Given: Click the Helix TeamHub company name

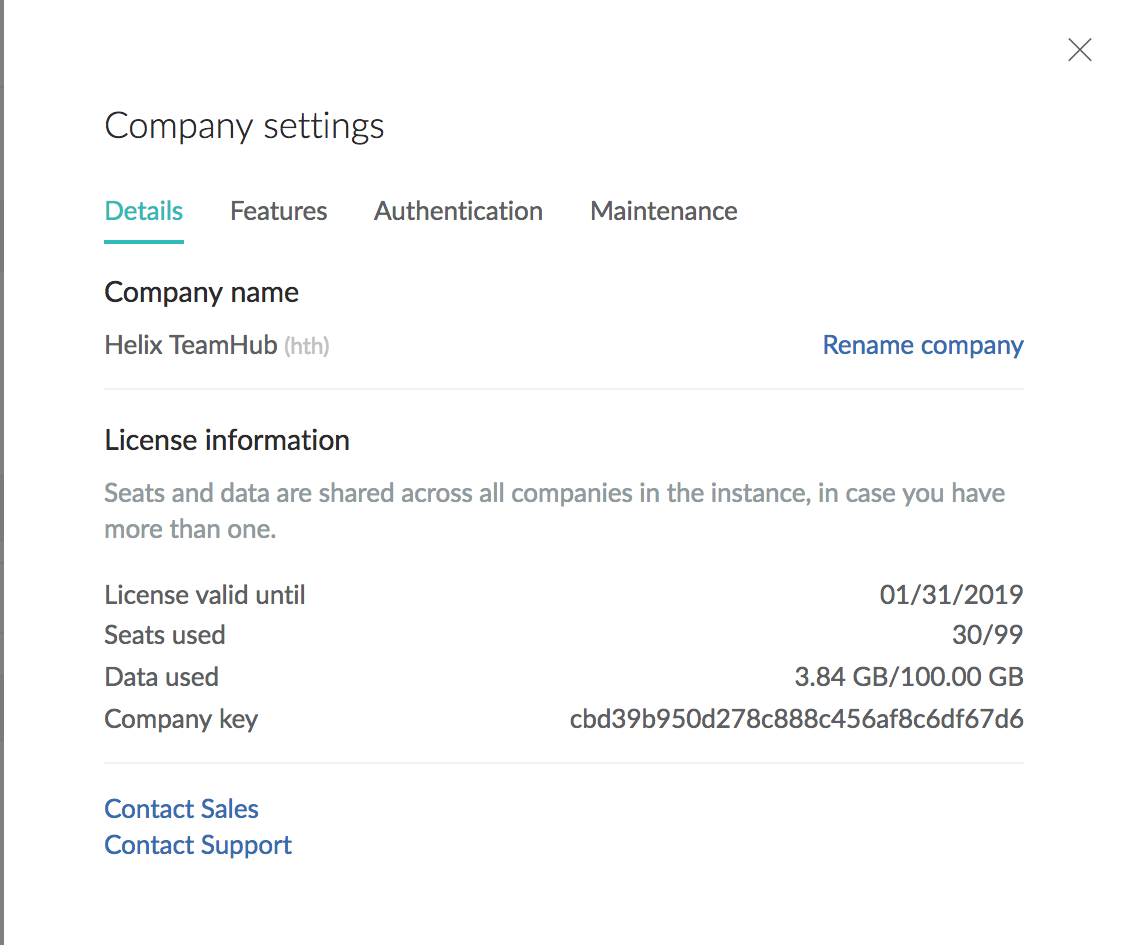Looking at the screenshot, I should [x=190, y=344].
